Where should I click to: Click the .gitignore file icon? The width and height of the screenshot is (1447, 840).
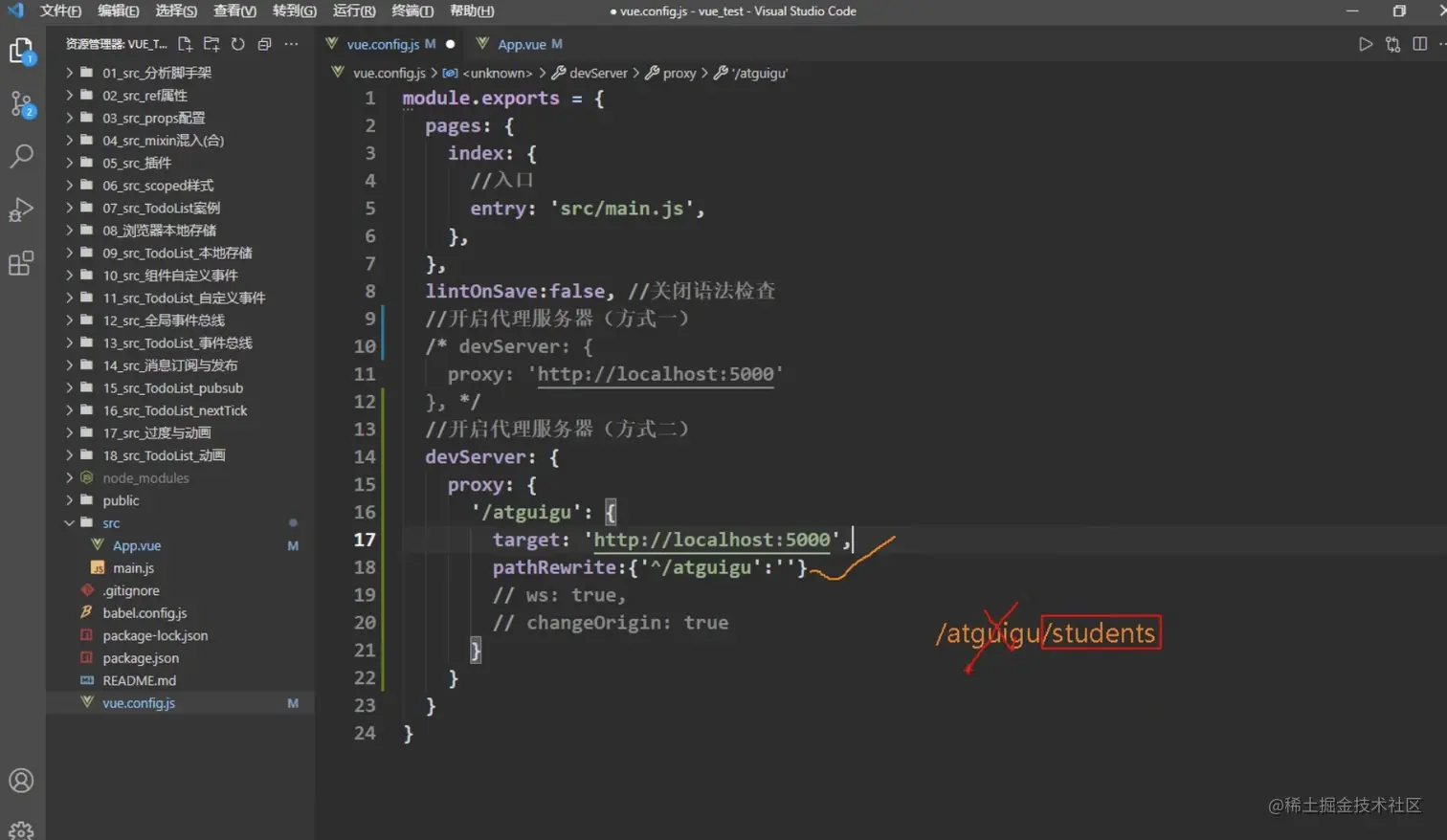coord(87,590)
